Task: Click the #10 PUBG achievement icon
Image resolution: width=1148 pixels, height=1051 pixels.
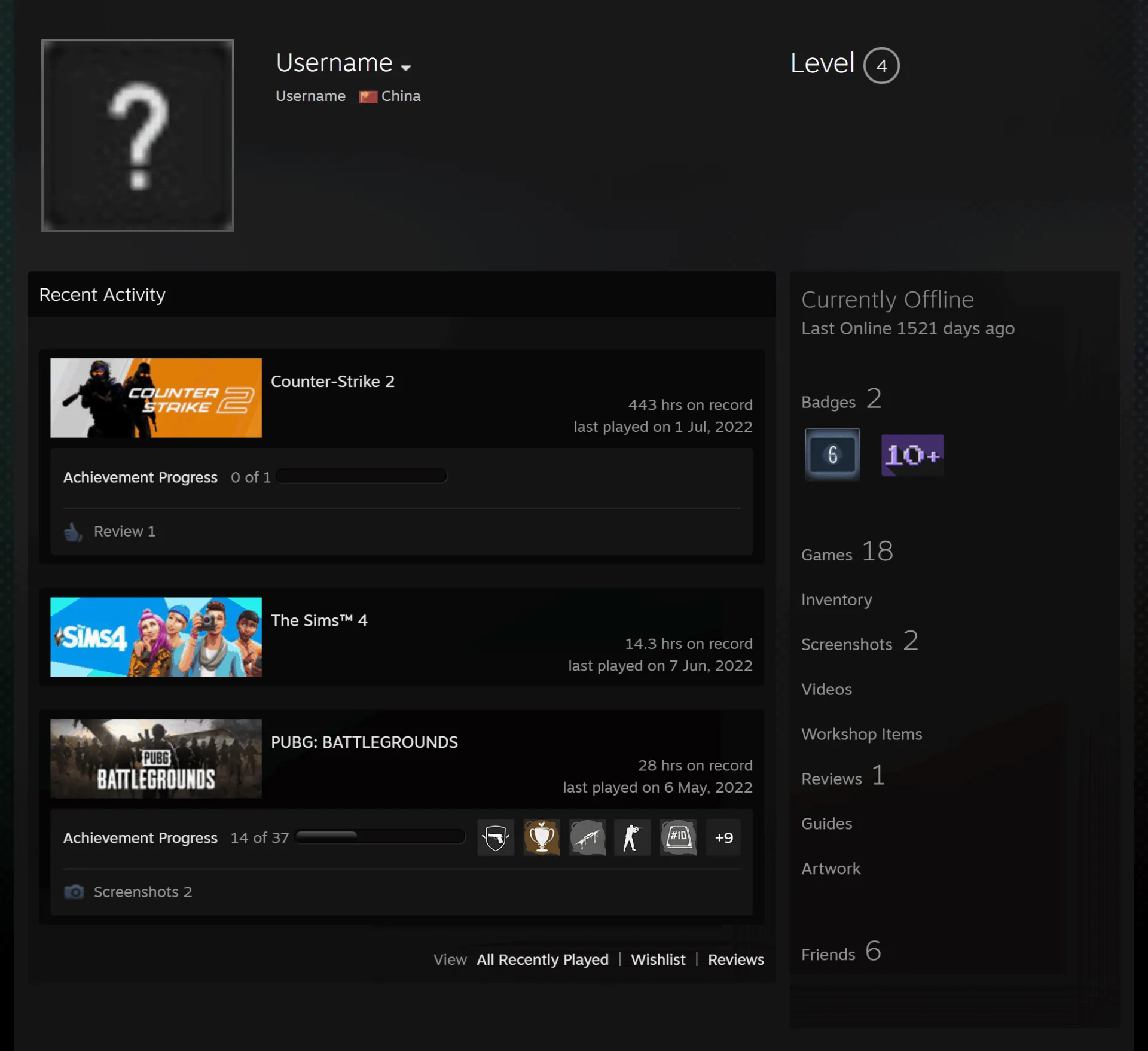Action: [x=679, y=837]
